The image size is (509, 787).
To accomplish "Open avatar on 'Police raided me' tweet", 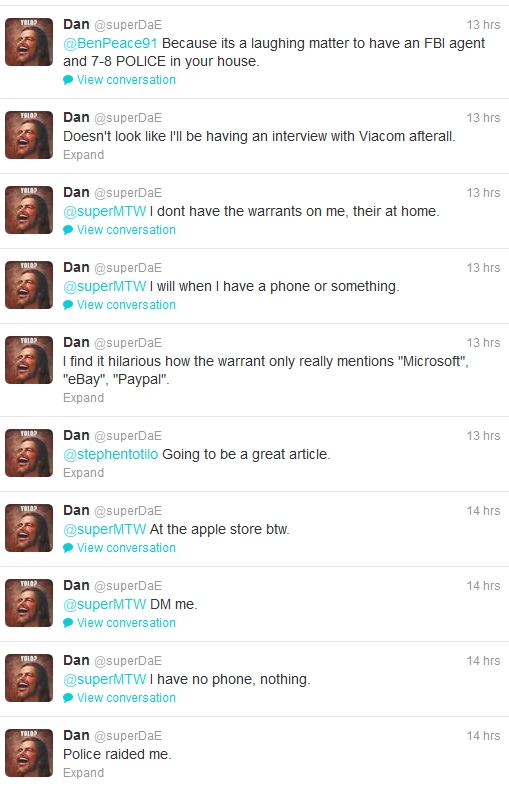I will coord(29,753).
